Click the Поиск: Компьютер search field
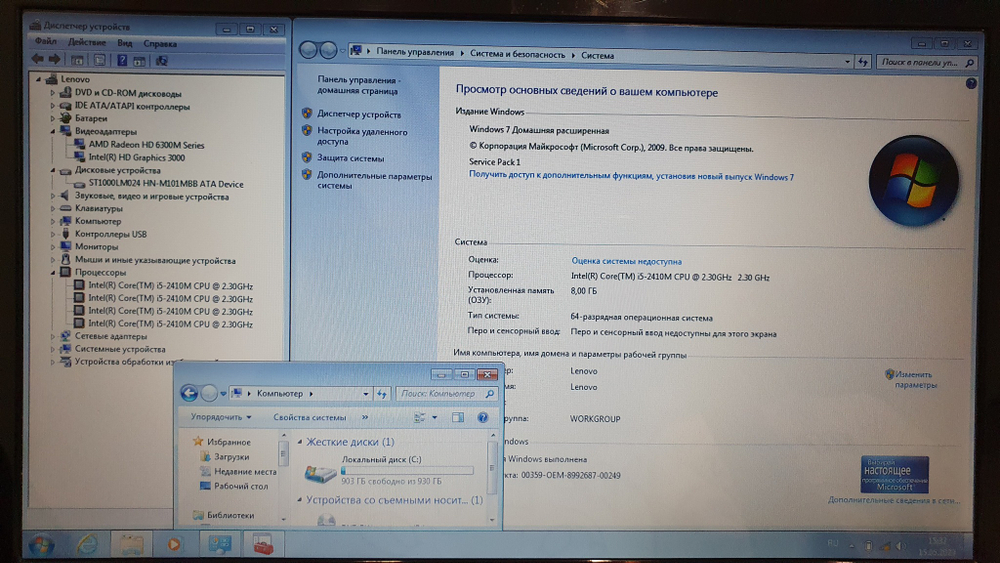Screen dimensions: 1000x563 point(446,394)
